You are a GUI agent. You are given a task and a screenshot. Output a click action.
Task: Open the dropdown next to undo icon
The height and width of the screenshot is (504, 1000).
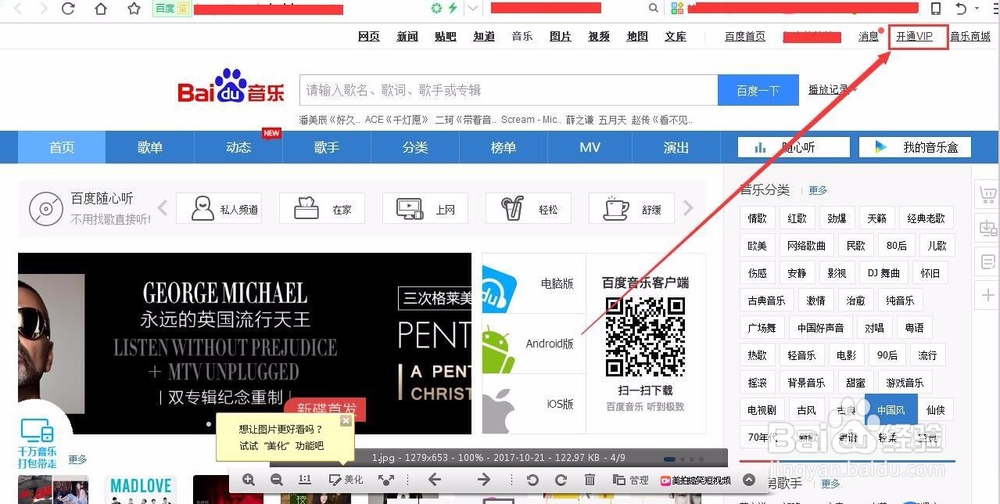tap(978, 9)
